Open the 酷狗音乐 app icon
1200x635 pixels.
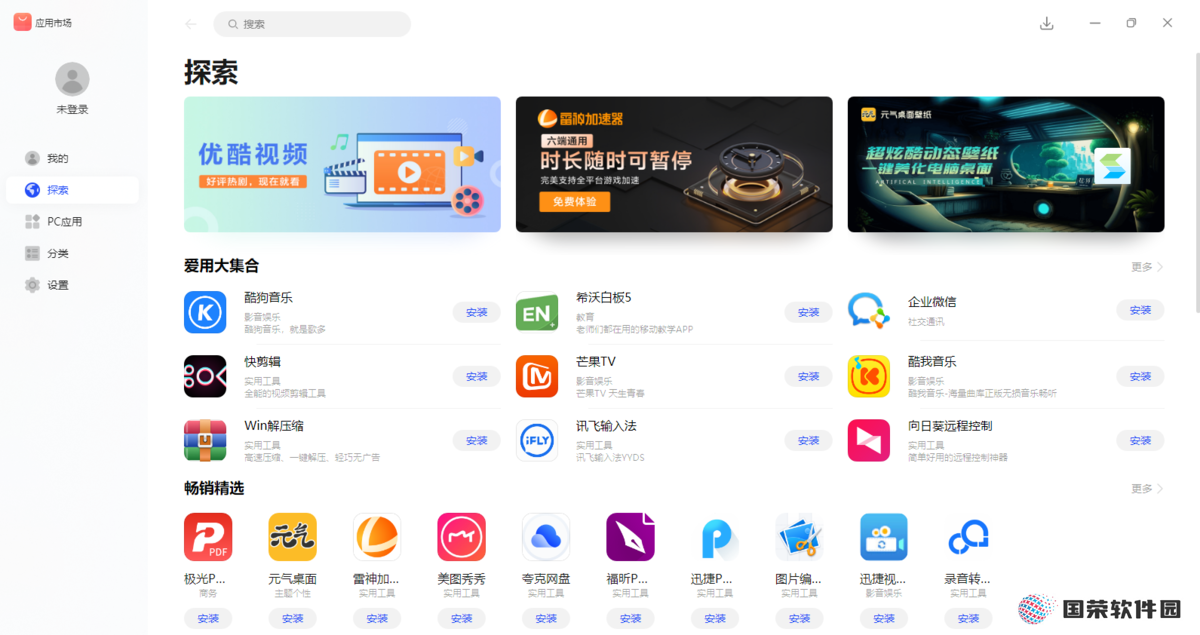[205, 312]
